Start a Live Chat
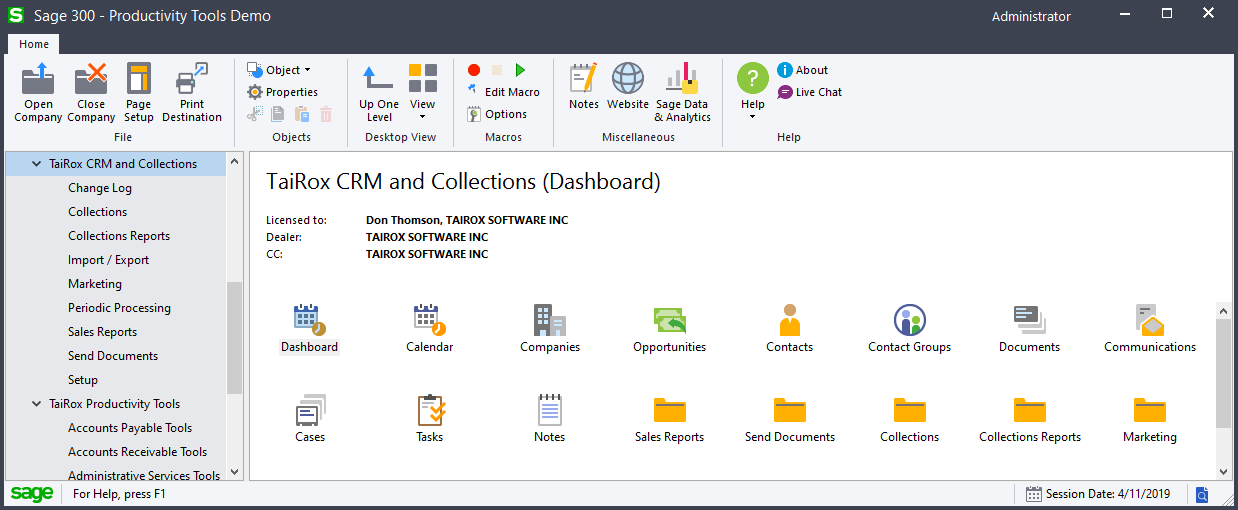Viewport: 1238px width, 510px height. click(810, 92)
